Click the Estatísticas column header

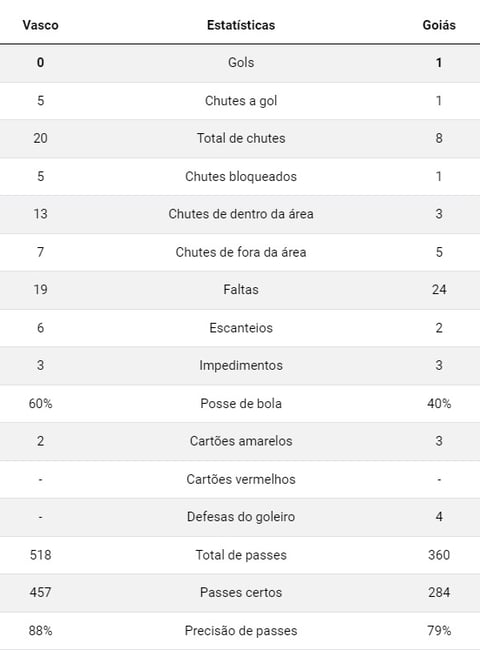(x=241, y=25)
